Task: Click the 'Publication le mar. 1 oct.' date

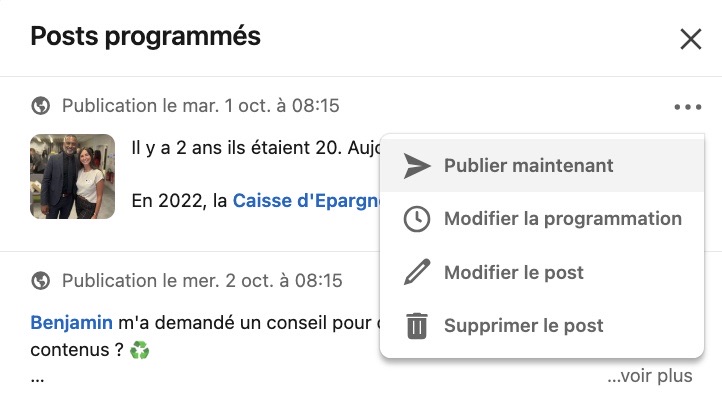Action: (201, 105)
